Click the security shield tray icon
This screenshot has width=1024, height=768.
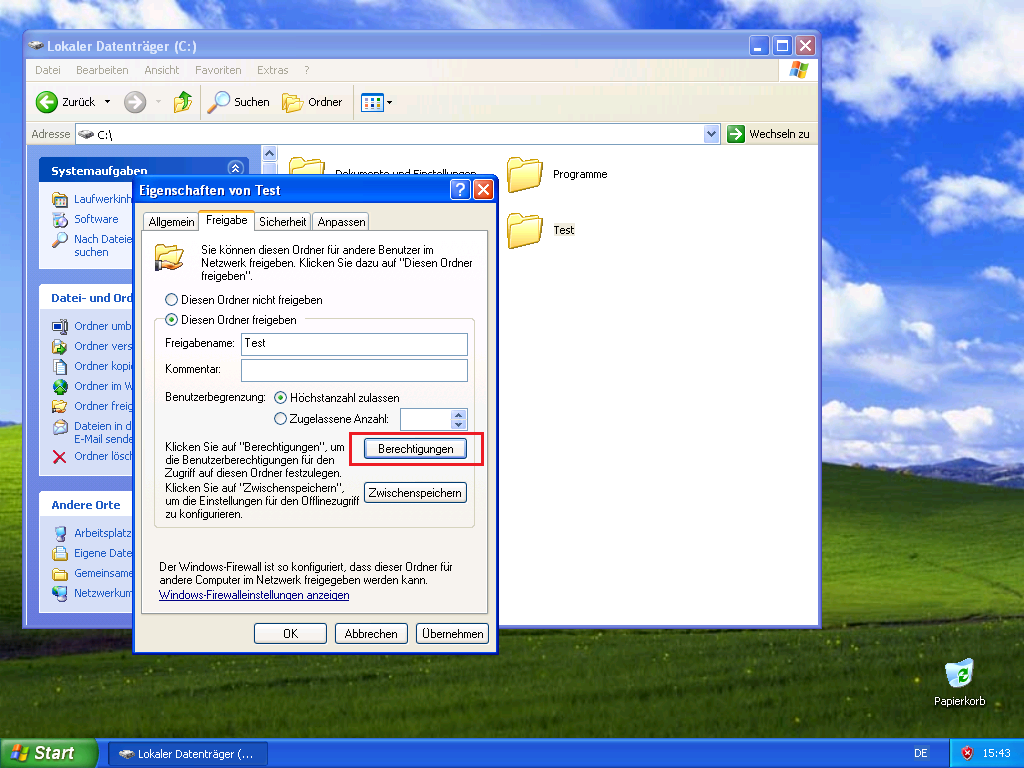pyautogui.click(x=967, y=753)
